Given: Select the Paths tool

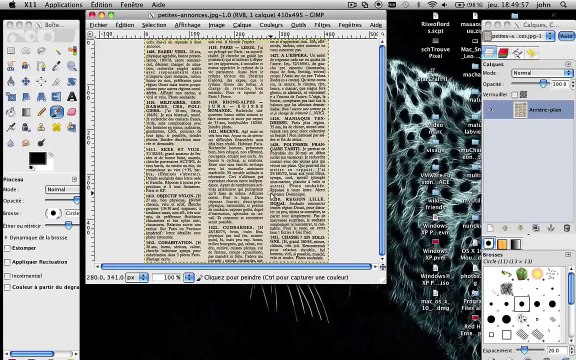Looking at the screenshot, I should point(26,66).
